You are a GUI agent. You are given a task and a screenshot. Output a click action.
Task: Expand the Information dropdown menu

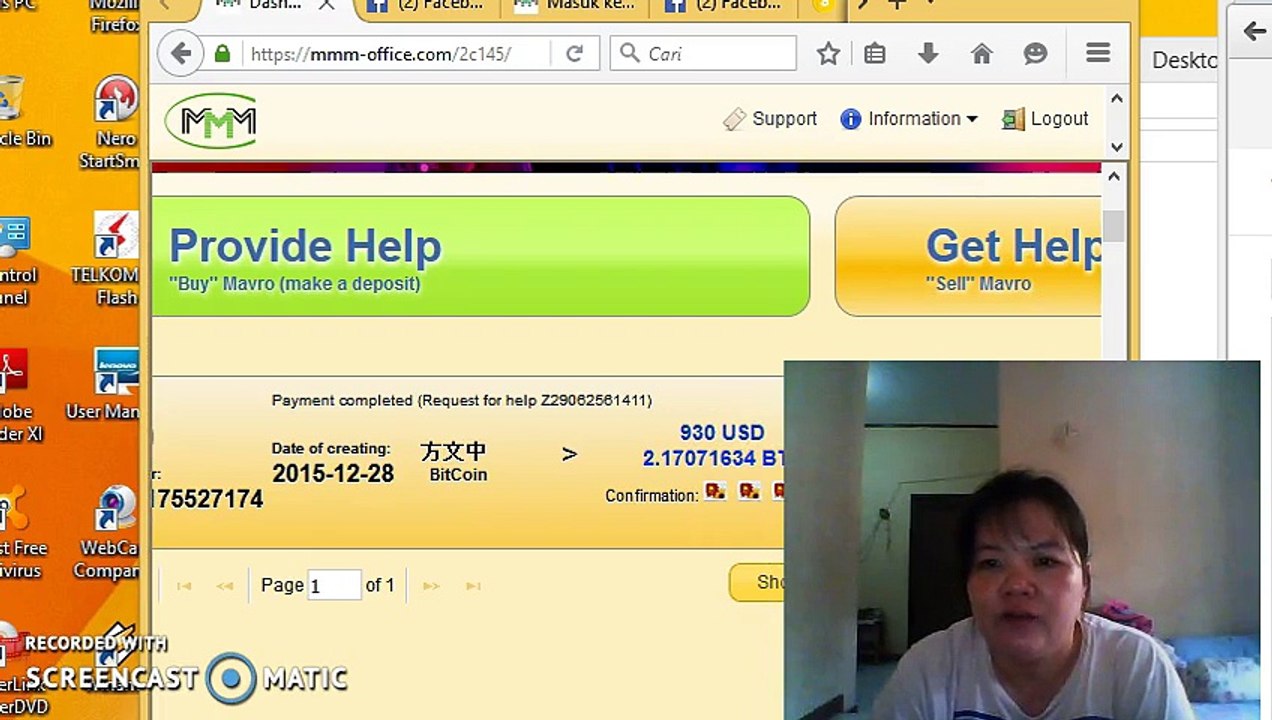(909, 119)
